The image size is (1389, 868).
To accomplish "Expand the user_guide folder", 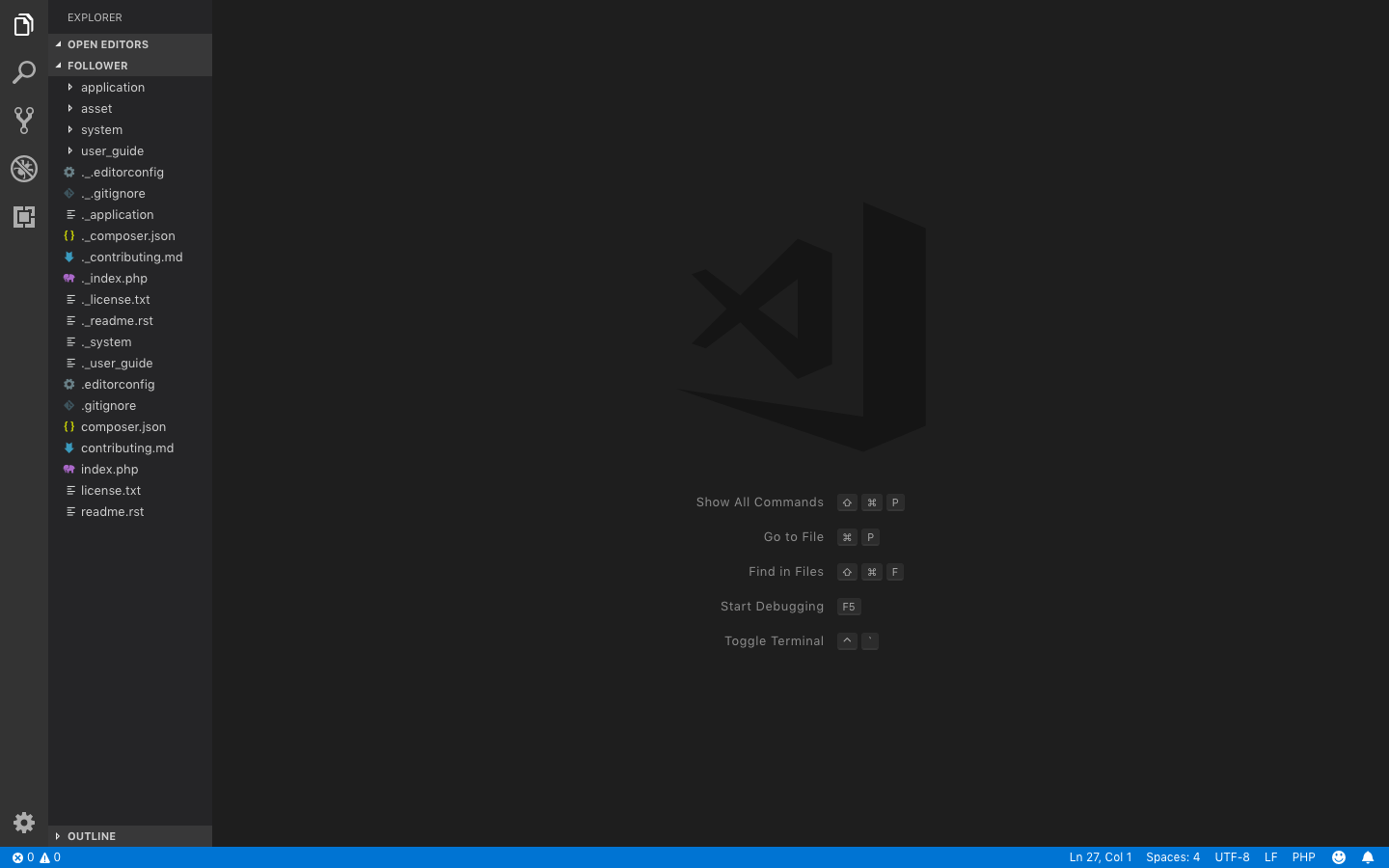I will point(69,151).
